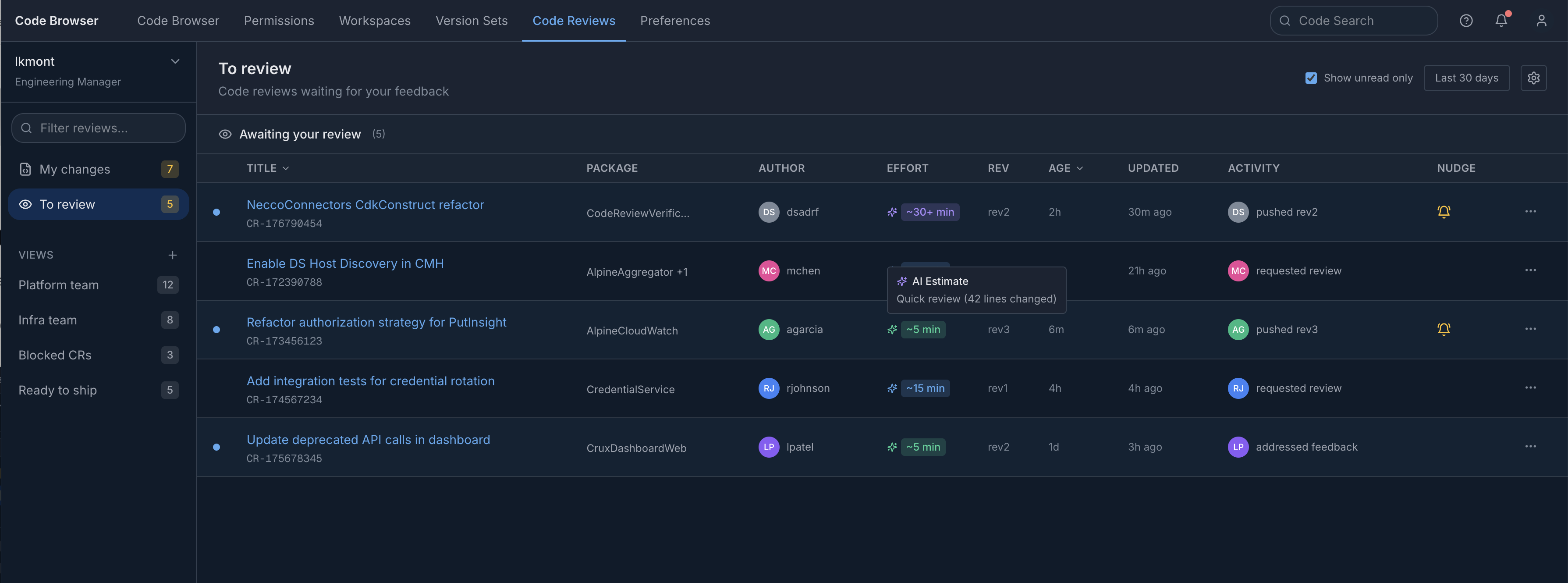Uncheck the Show unread only checkbox
Viewport: 1568px width, 583px height.
point(1310,78)
